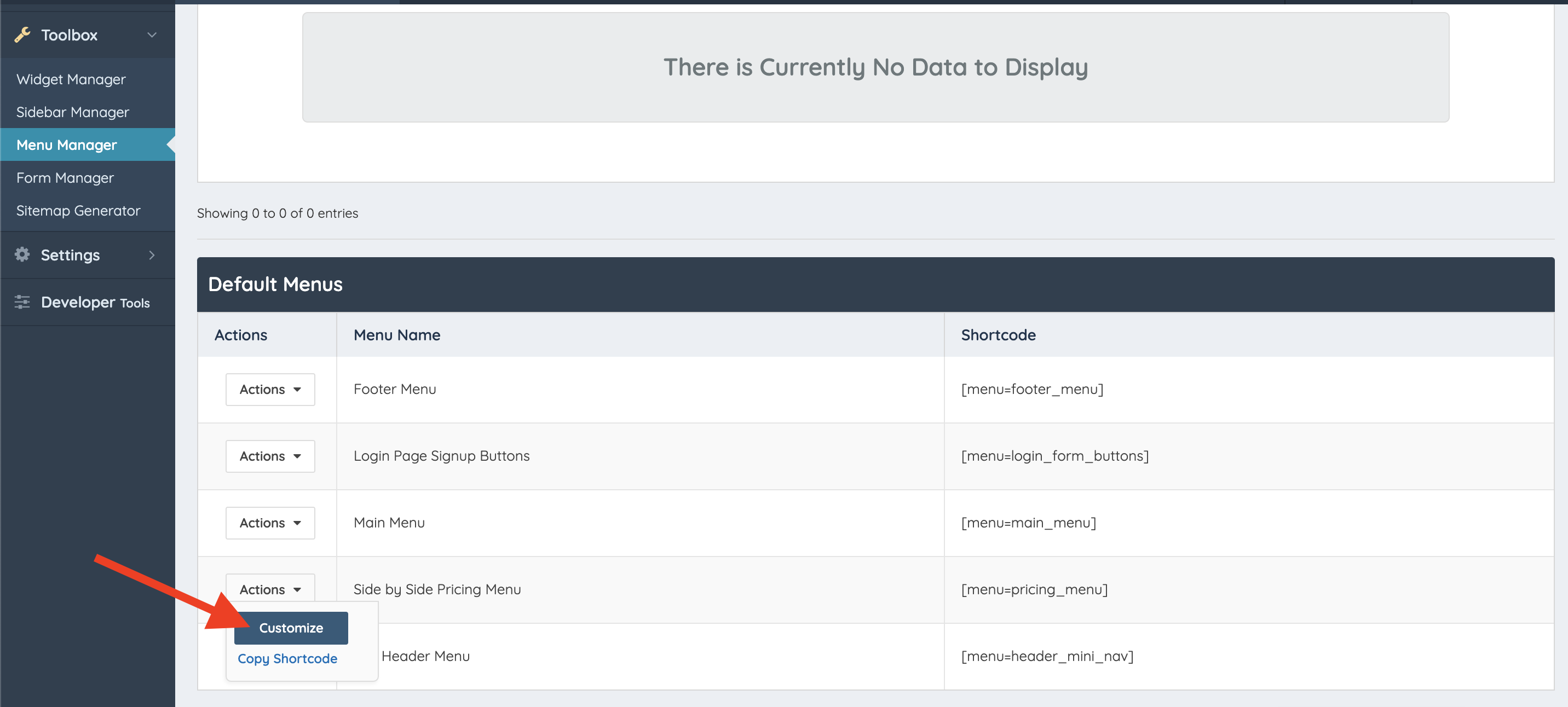
Task: Click the Settings gear icon
Action: click(22, 254)
